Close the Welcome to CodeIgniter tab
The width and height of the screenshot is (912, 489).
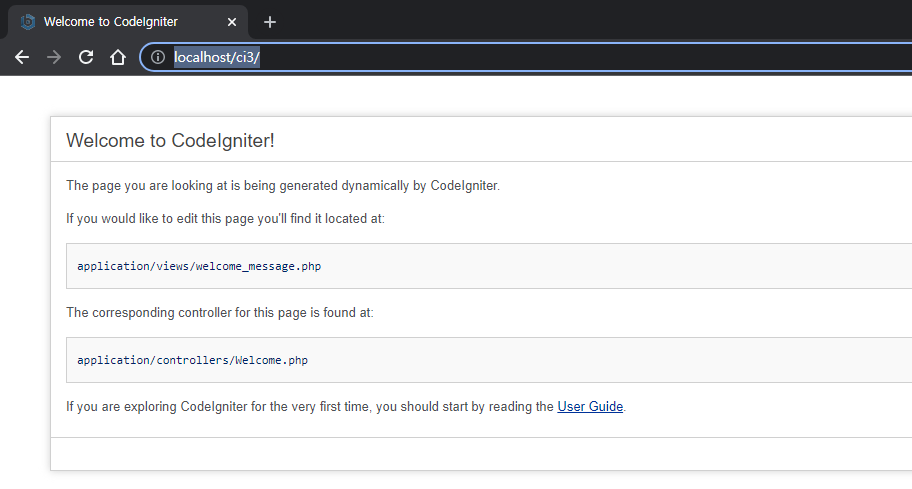click(x=231, y=22)
